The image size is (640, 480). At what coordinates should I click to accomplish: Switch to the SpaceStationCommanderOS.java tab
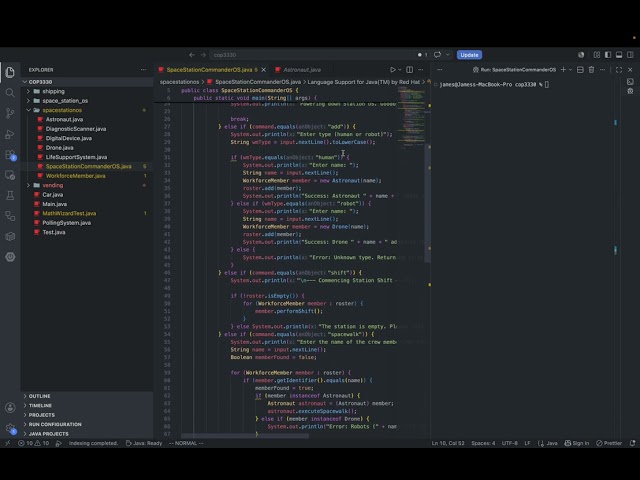[x=209, y=70]
